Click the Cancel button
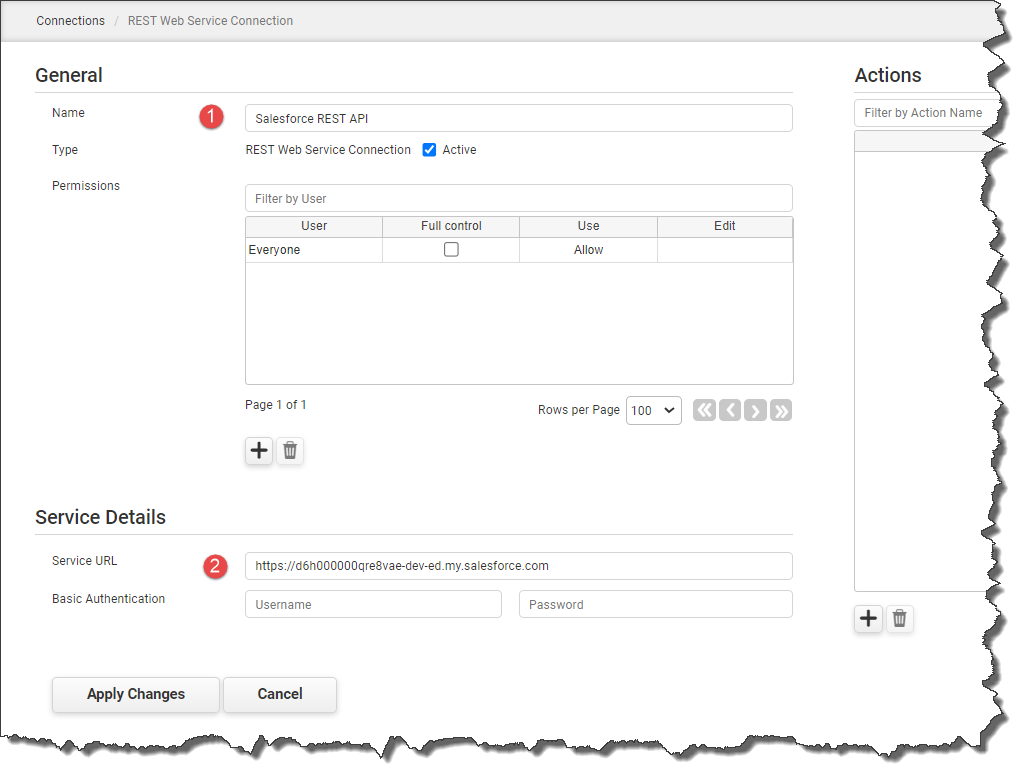The width and height of the screenshot is (1027, 779). pyautogui.click(x=280, y=694)
